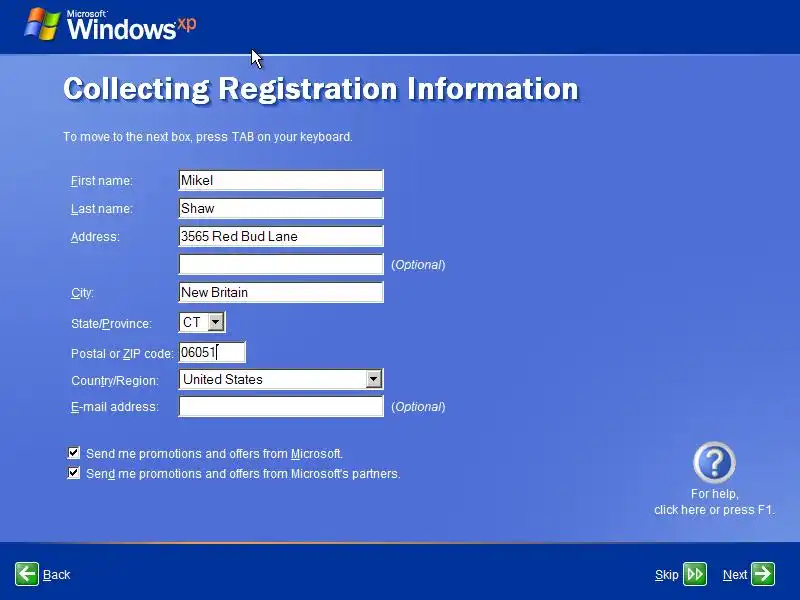Click the Windows XP logo
This screenshot has height=600, width=800.
111,24
